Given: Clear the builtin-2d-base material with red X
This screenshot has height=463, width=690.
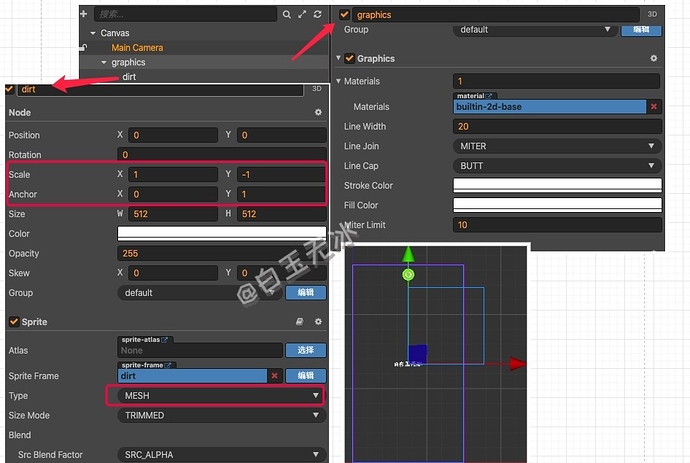Looking at the screenshot, I should click(653, 107).
